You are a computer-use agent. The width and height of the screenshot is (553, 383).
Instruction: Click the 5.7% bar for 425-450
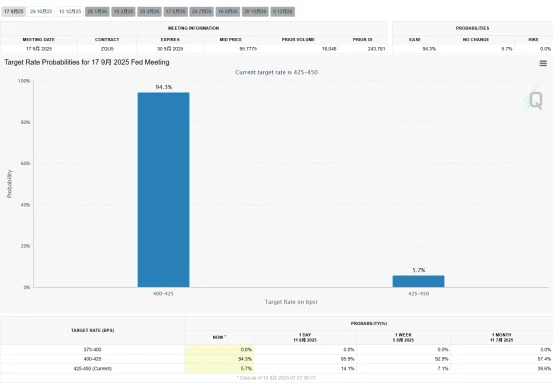pyautogui.click(x=419, y=281)
